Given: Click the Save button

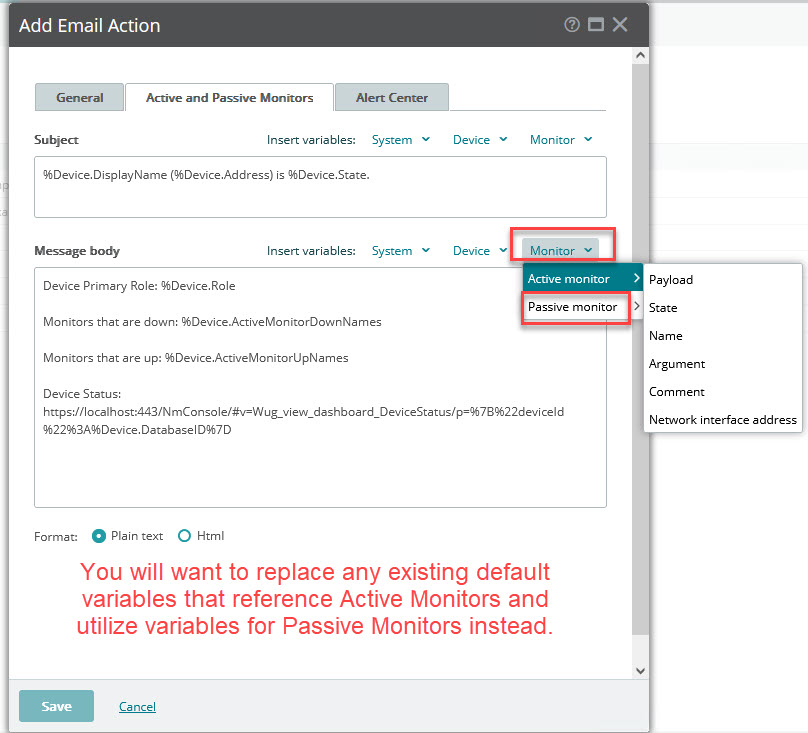Looking at the screenshot, I should pyautogui.click(x=56, y=705).
